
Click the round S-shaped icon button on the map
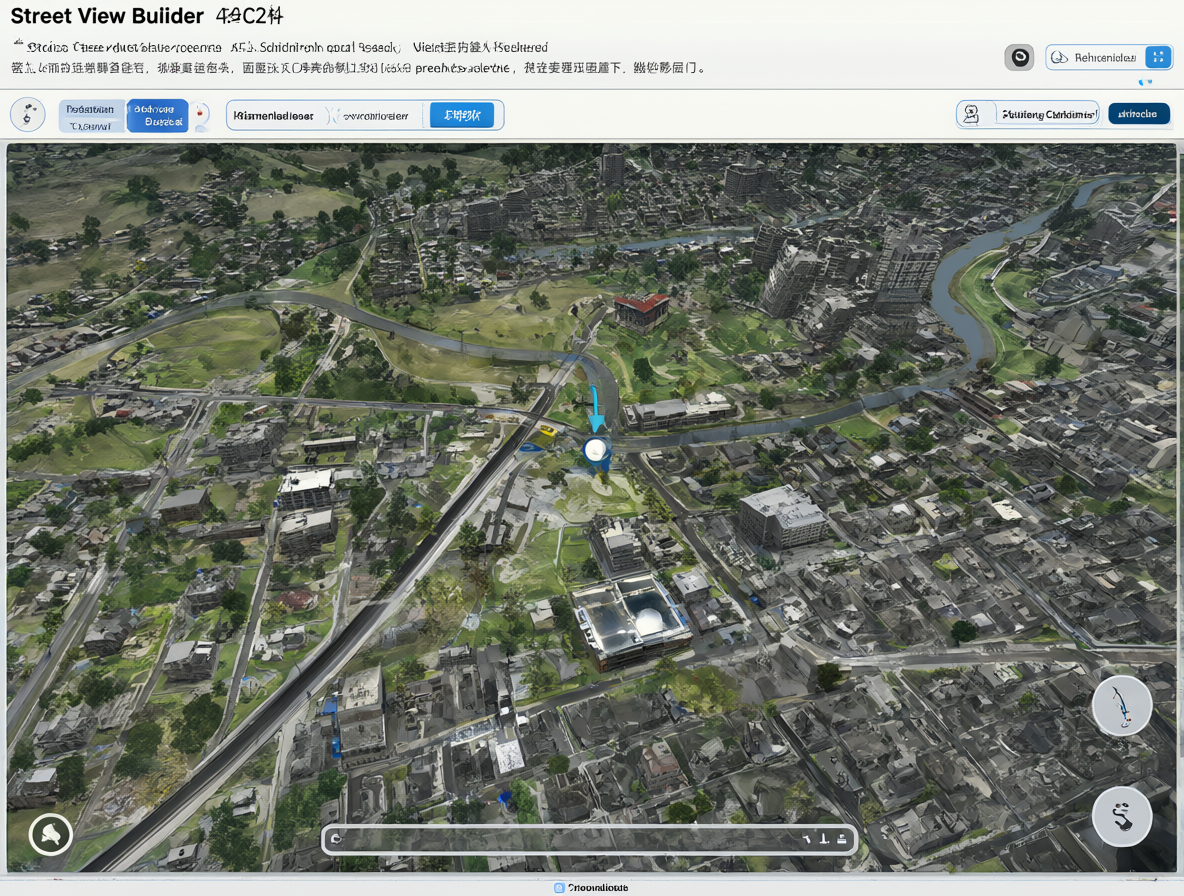1121,816
